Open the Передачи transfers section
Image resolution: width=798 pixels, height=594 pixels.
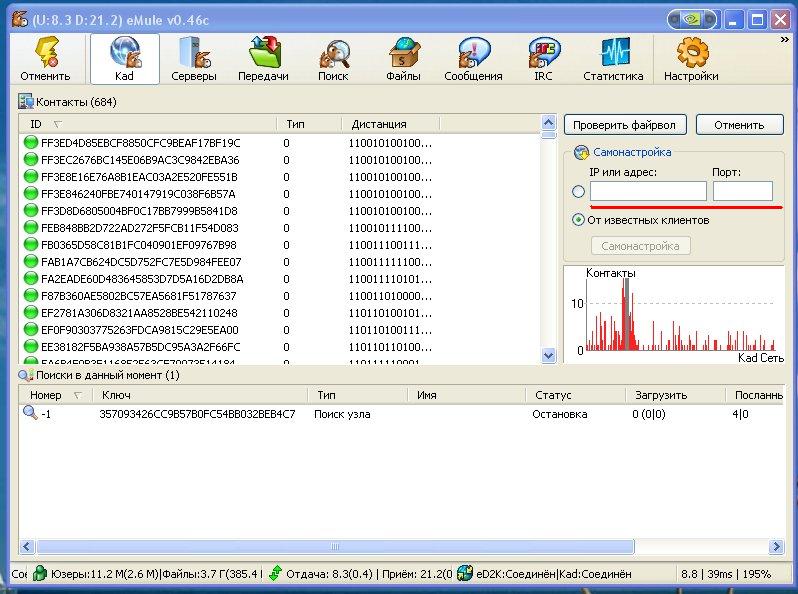click(264, 59)
